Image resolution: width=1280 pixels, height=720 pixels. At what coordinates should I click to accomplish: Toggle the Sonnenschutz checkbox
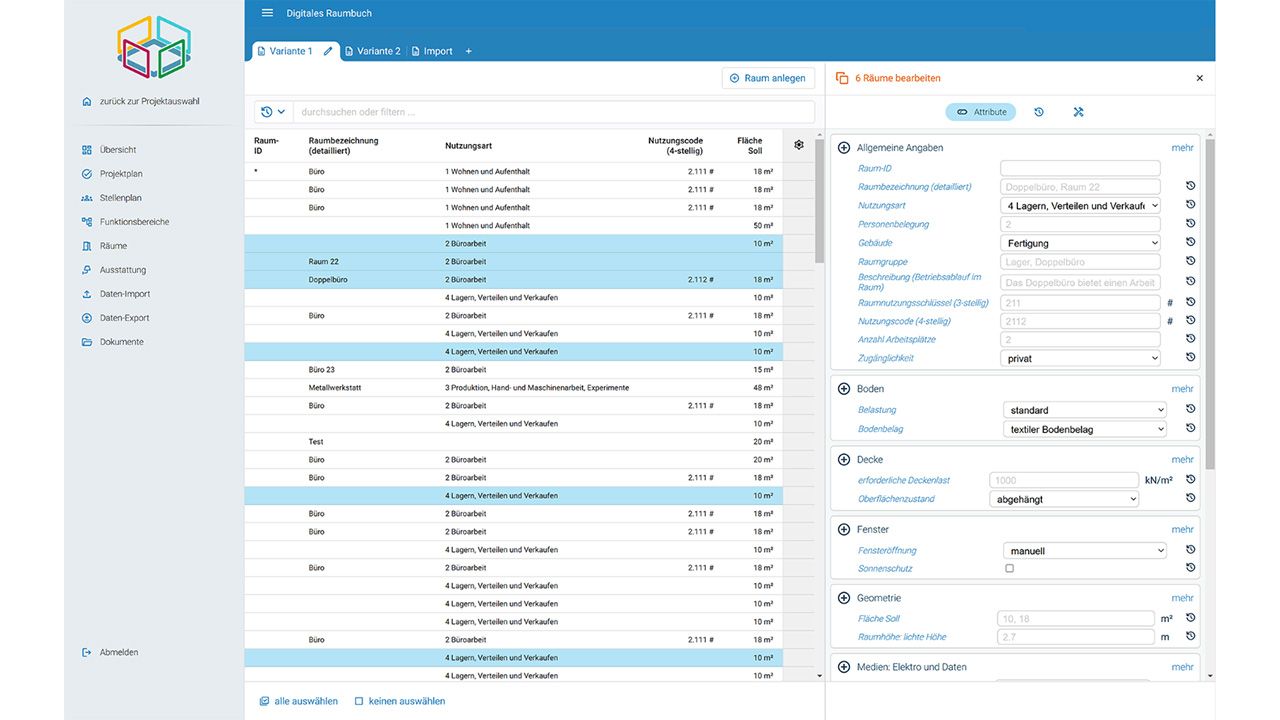(1009, 568)
